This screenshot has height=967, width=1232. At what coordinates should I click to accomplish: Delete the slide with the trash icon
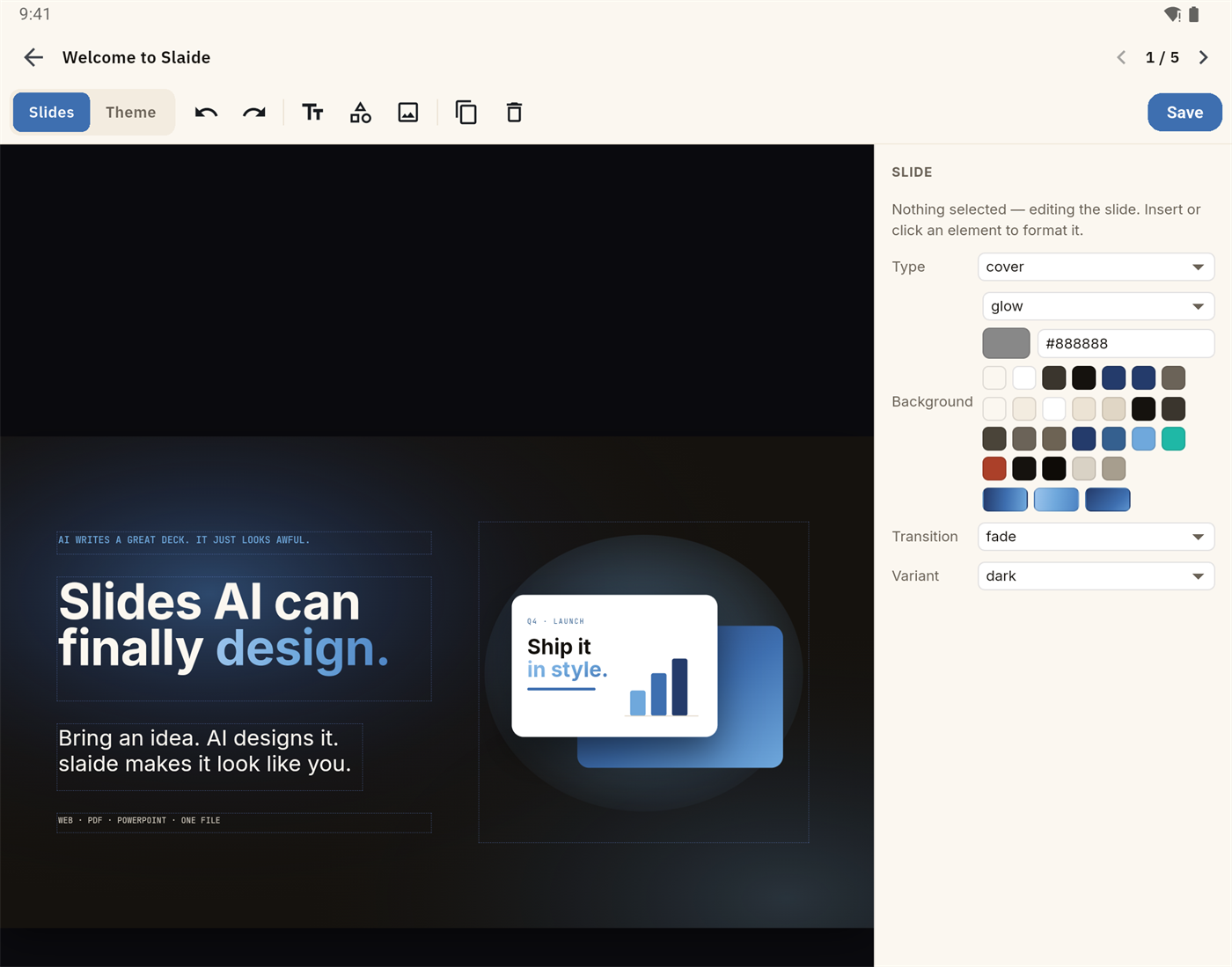coord(515,113)
